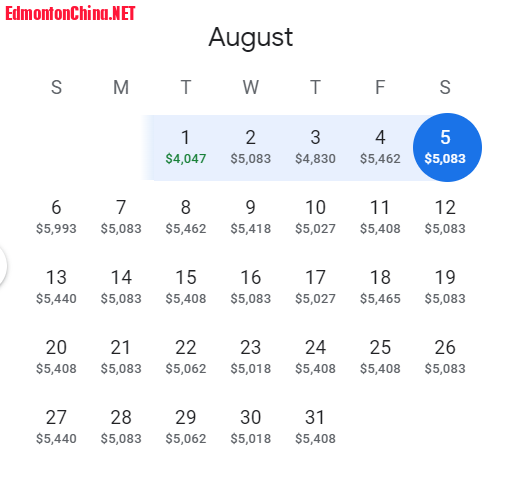The image size is (523, 487).
Task: Click previous month arrow at left edge
Action: pos(2,266)
